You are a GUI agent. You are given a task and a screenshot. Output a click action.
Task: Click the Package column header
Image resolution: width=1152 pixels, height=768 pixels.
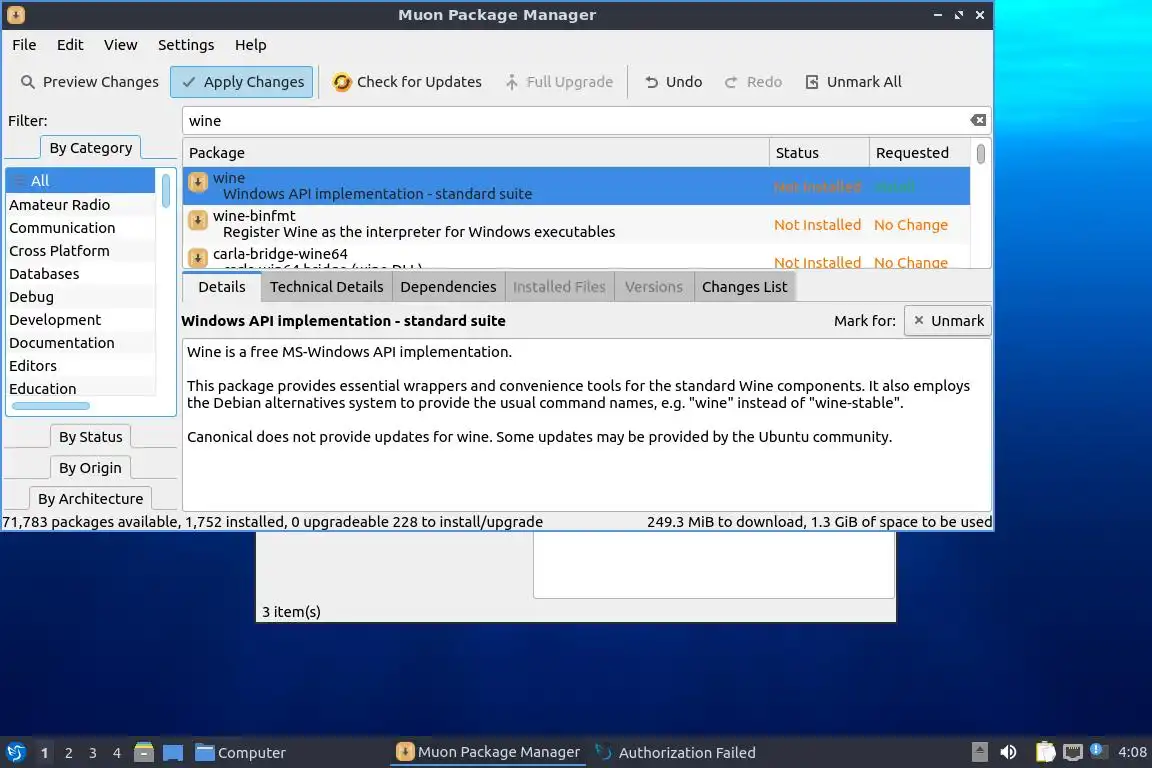(476, 153)
